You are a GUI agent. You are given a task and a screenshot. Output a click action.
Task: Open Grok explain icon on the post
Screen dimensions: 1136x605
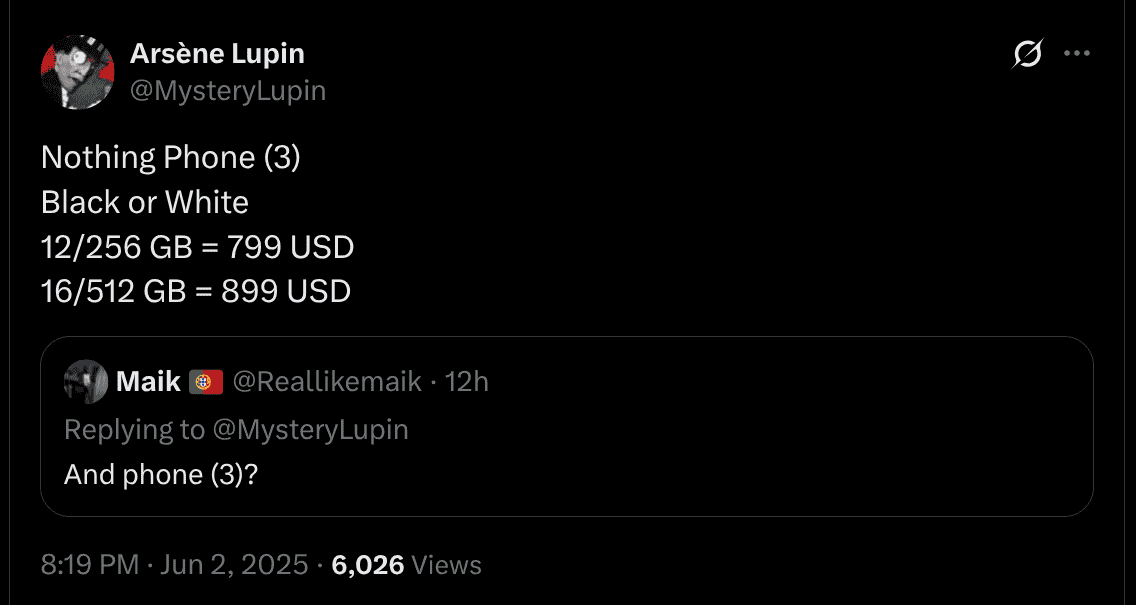(x=1027, y=55)
